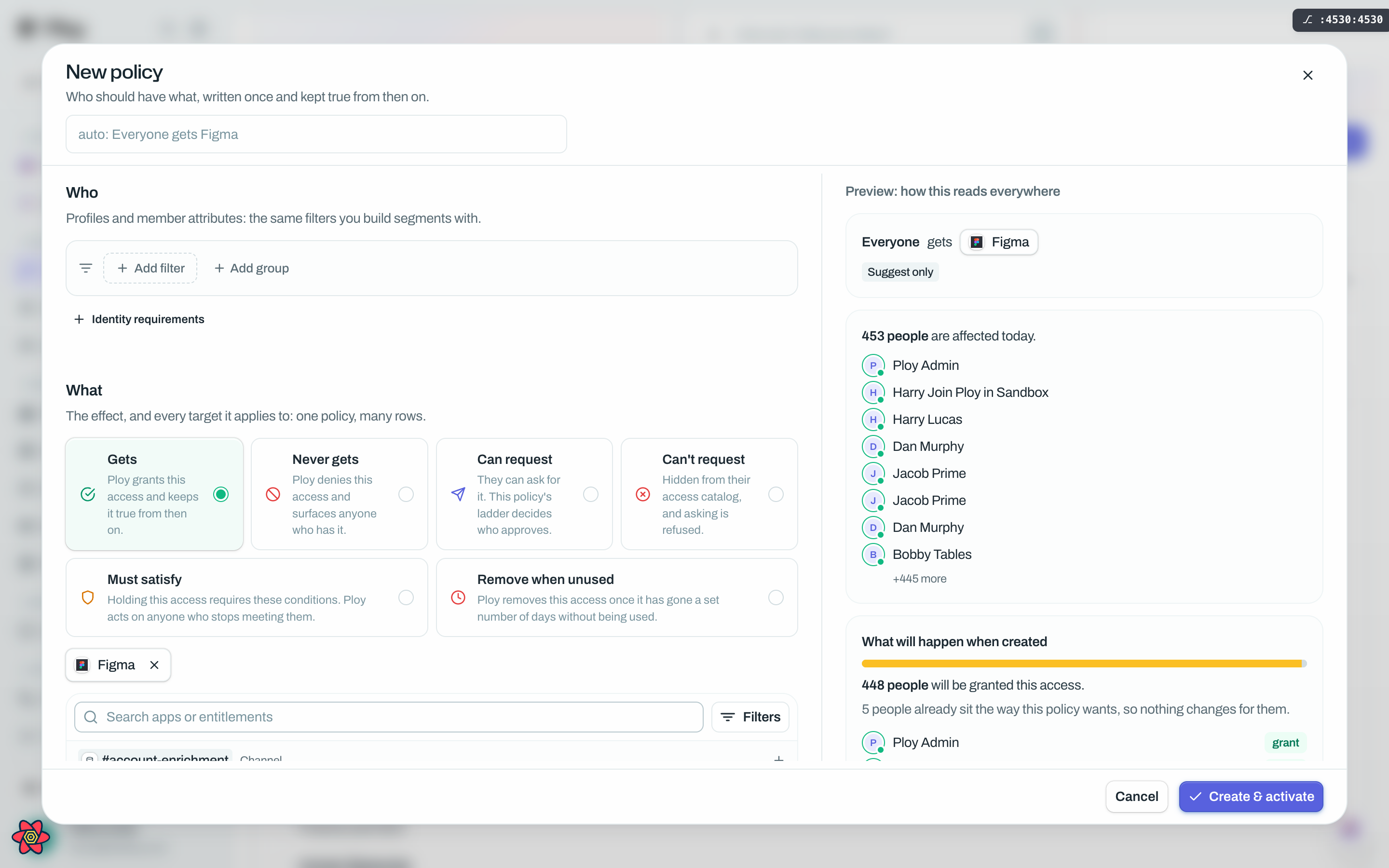Click the filter lines icon in Who

pyautogui.click(x=85, y=268)
